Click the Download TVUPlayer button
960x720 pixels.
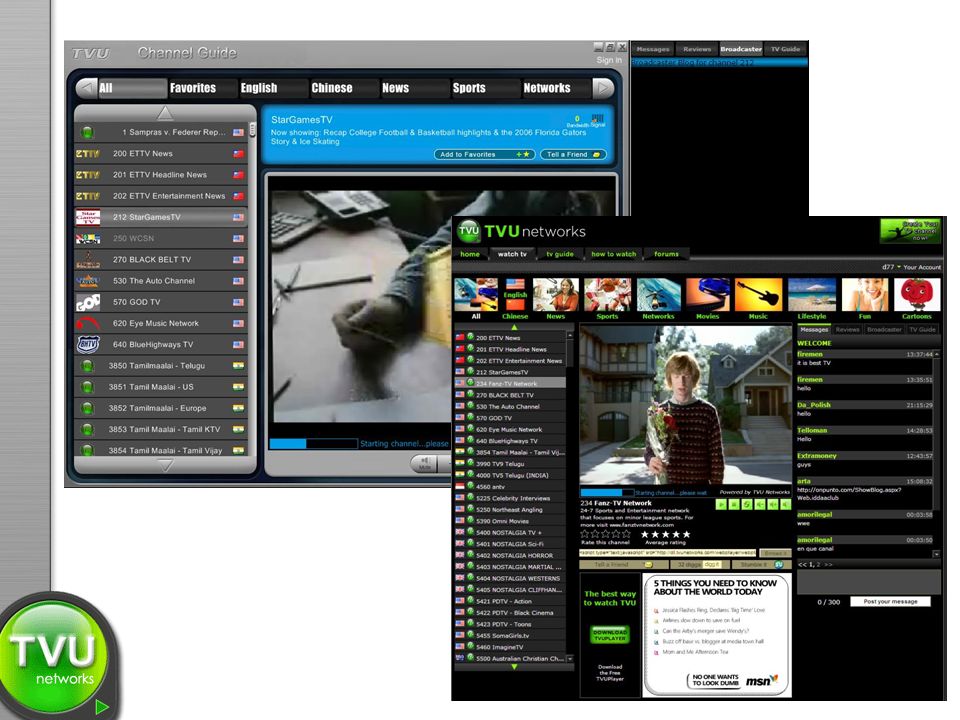point(610,635)
